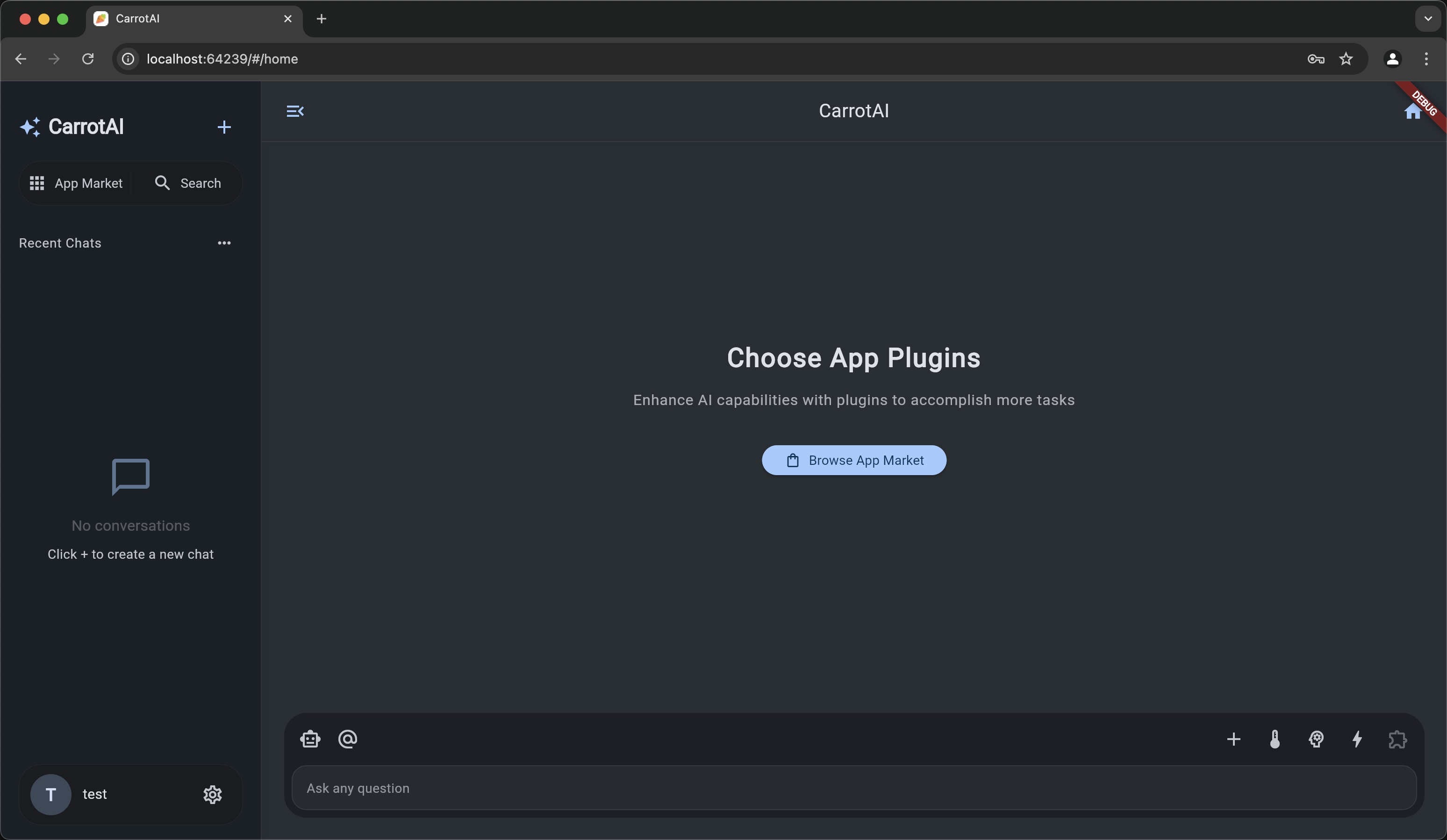The width and height of the screenshot is (1447, 840).
Task: Open the Recent Chats ellipsis menu
Action: [224, 243]
